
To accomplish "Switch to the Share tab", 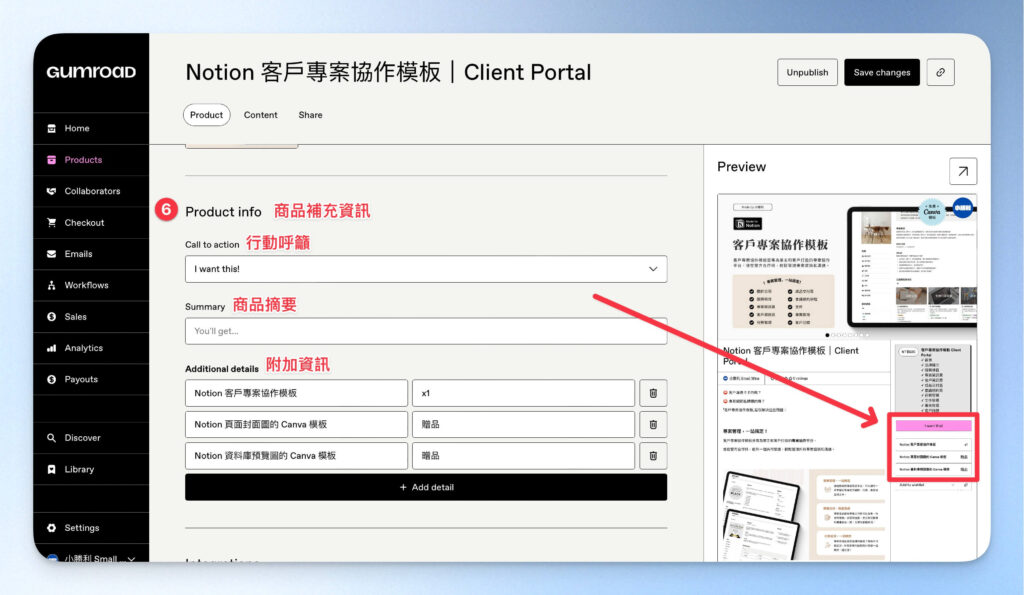I will pos(310,115).
